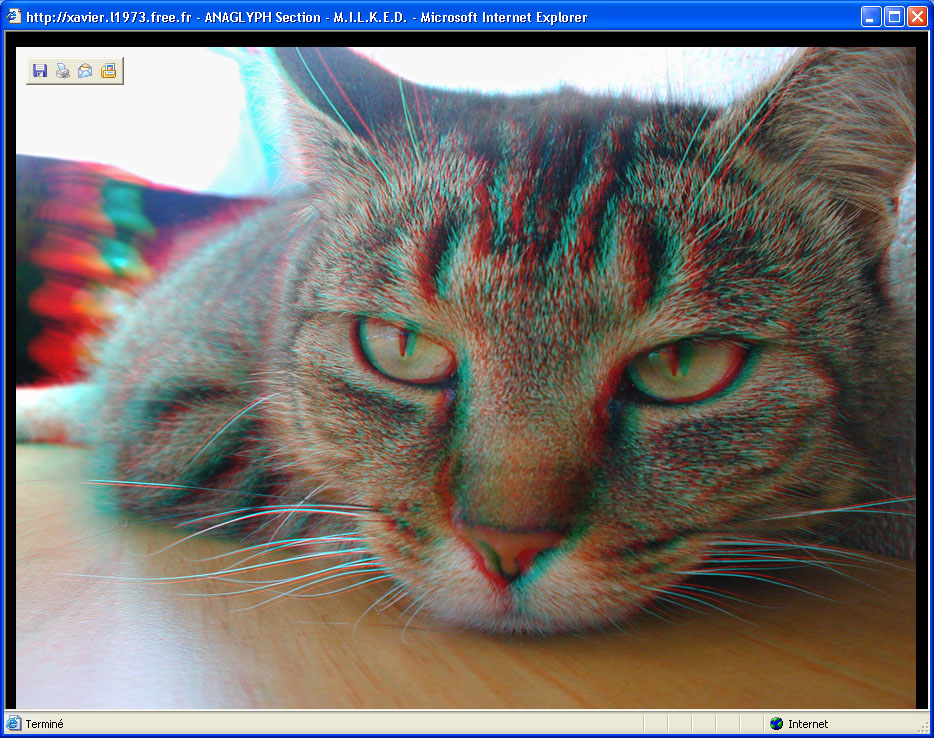Click the anaglyph cat photo
This screenshot has width=934, height=738.
coord(466,378)
